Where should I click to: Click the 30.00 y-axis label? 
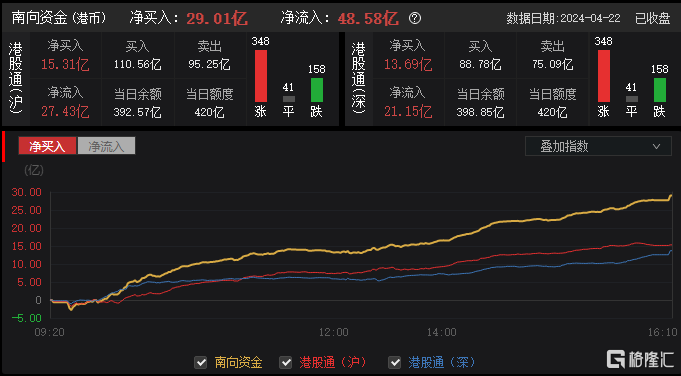click(x=26, y=192)
